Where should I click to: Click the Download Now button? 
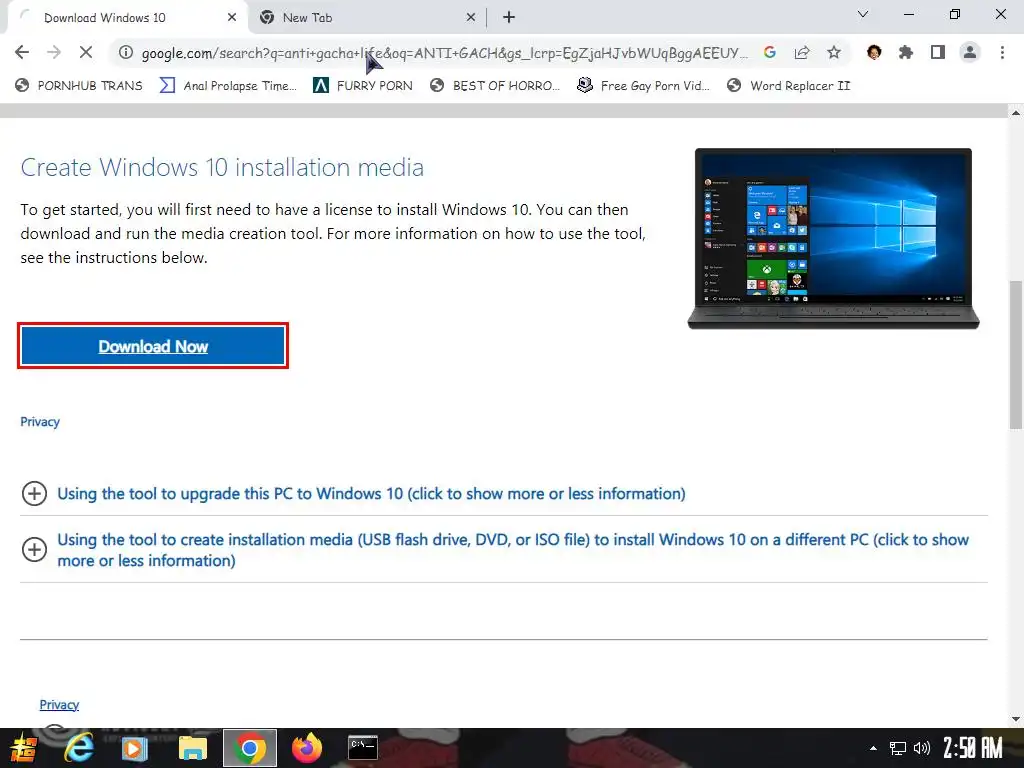click(x=153, y=345)
